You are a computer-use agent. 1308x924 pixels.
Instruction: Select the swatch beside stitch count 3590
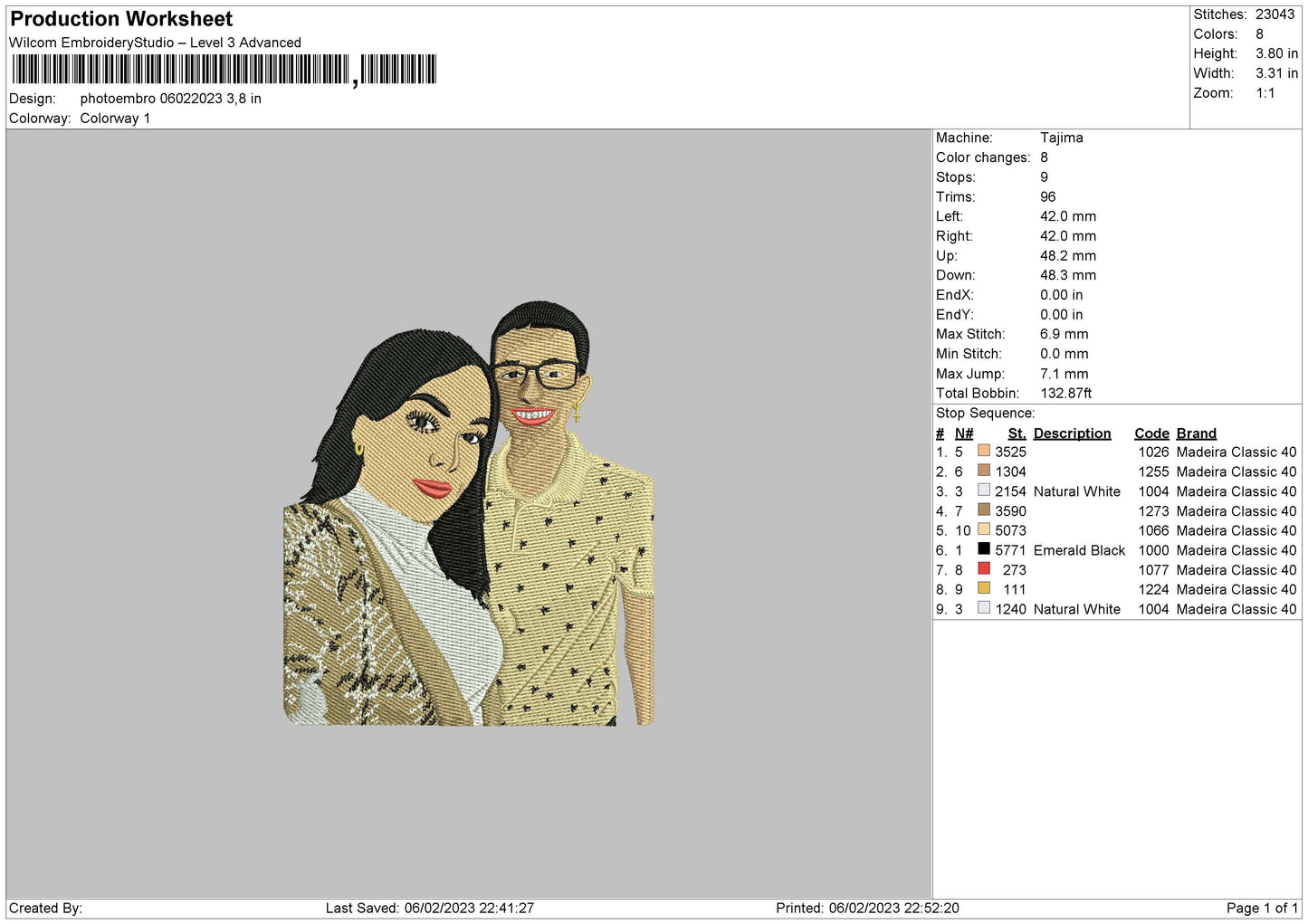(x=984, y=510)
